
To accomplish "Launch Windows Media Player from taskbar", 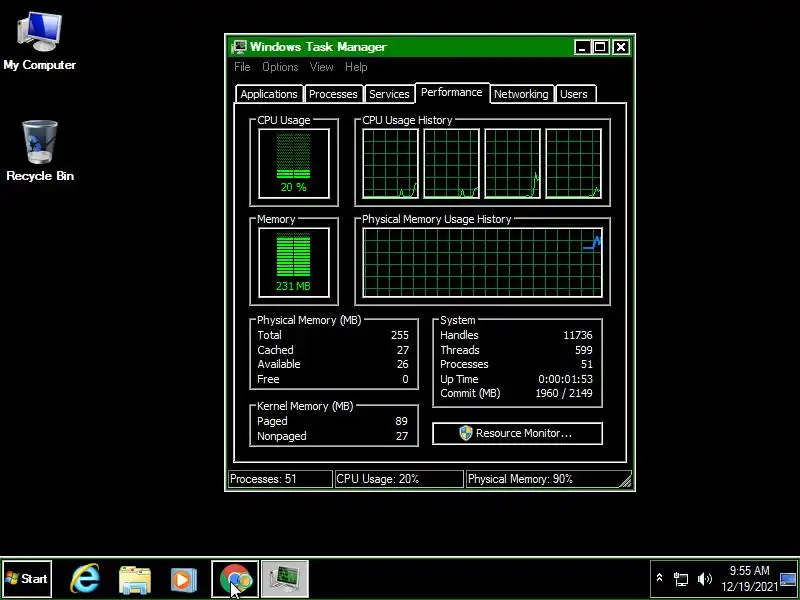I will (184, 579).
